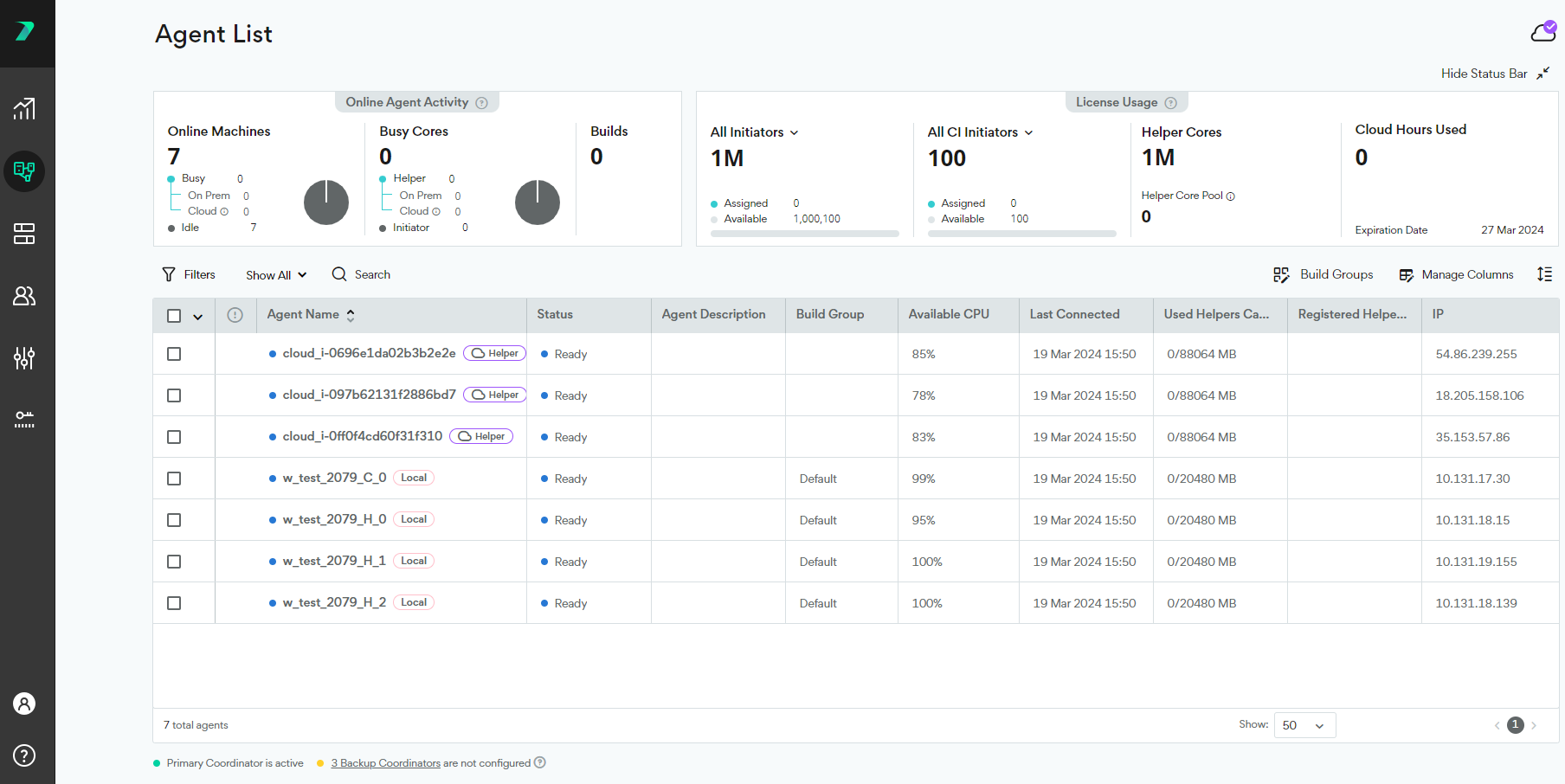Screen dimensions: 1565x784
Task: Click the row density icon beside Manage Columns
Action: (x=1544, y=274)
